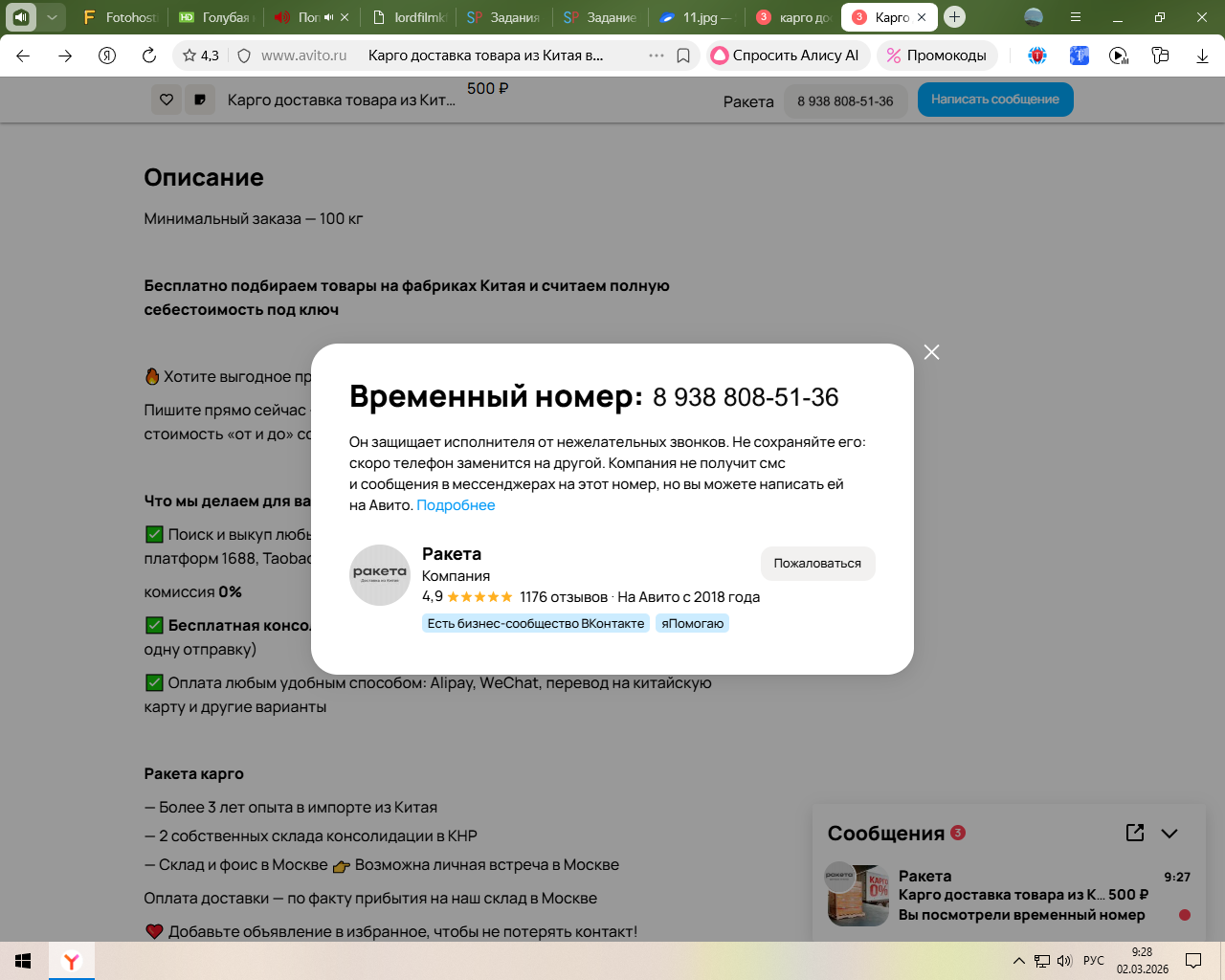The image size is (1225, 980).
Task: Open the Ракета chat message
Action: pos(1011,896)
